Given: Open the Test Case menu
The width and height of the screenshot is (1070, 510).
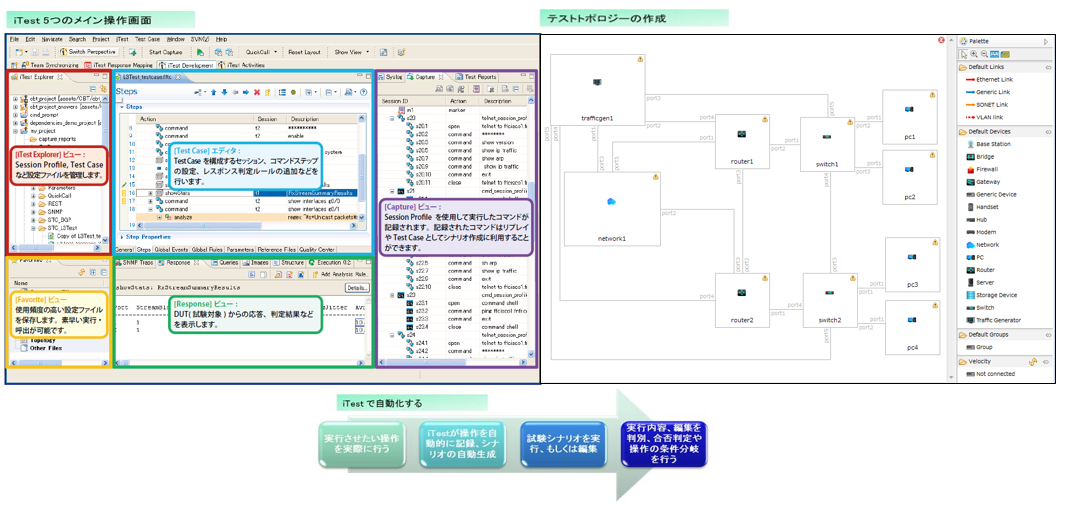Looking at the screenshot, I should pos(147,40).
